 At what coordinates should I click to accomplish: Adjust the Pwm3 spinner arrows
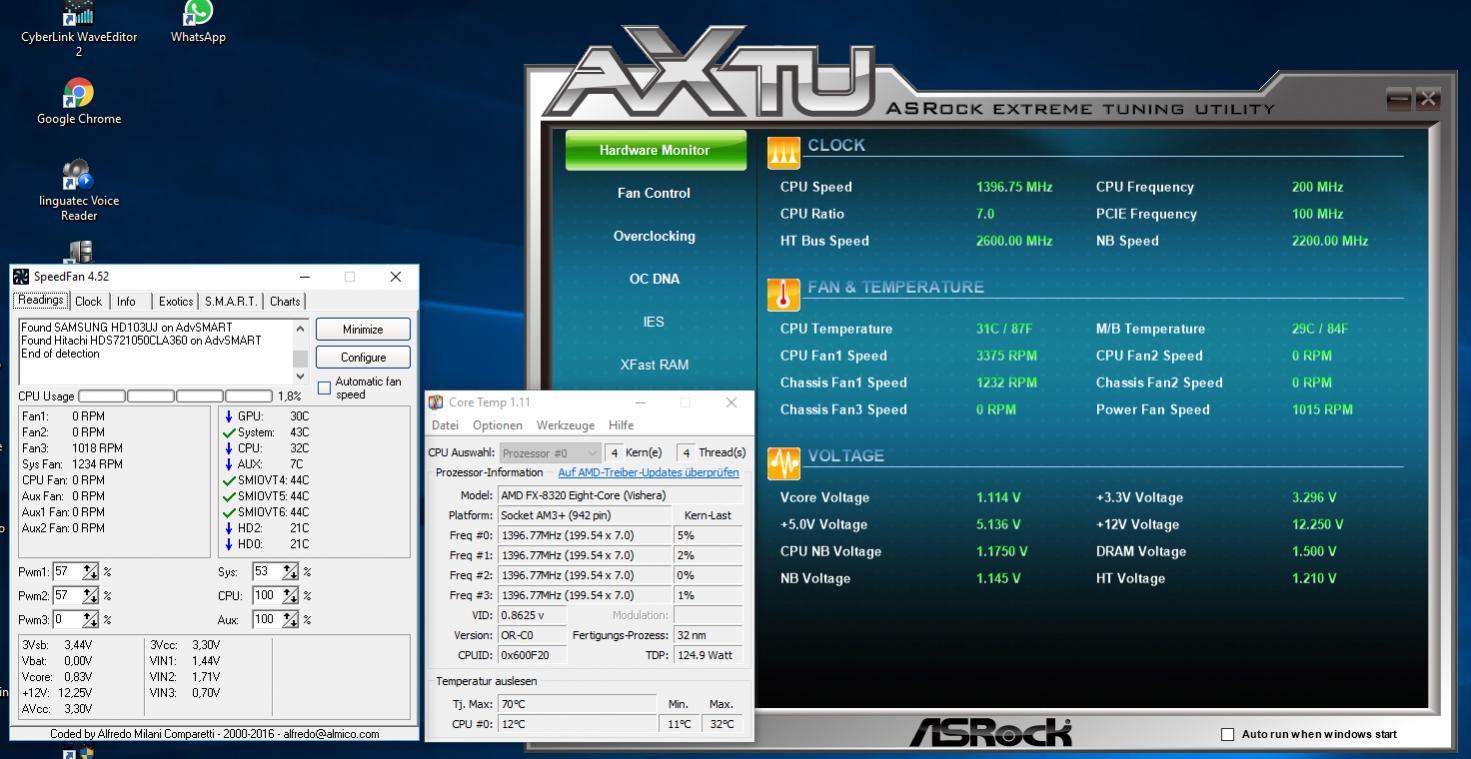coord(91,620)
